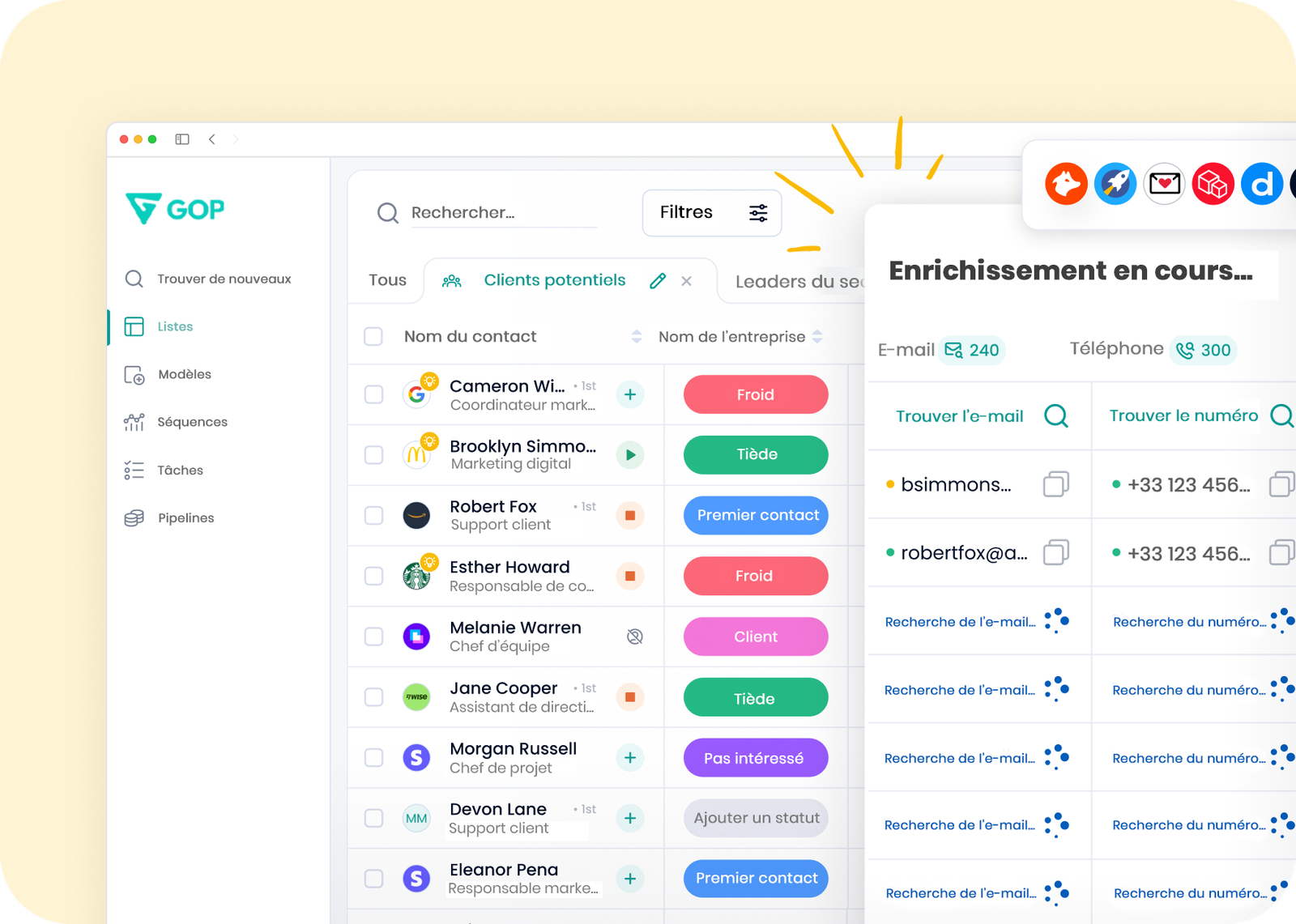Expand Ajouter un statut for Devon Lane
1296x924 pixels.
(756, 818)
